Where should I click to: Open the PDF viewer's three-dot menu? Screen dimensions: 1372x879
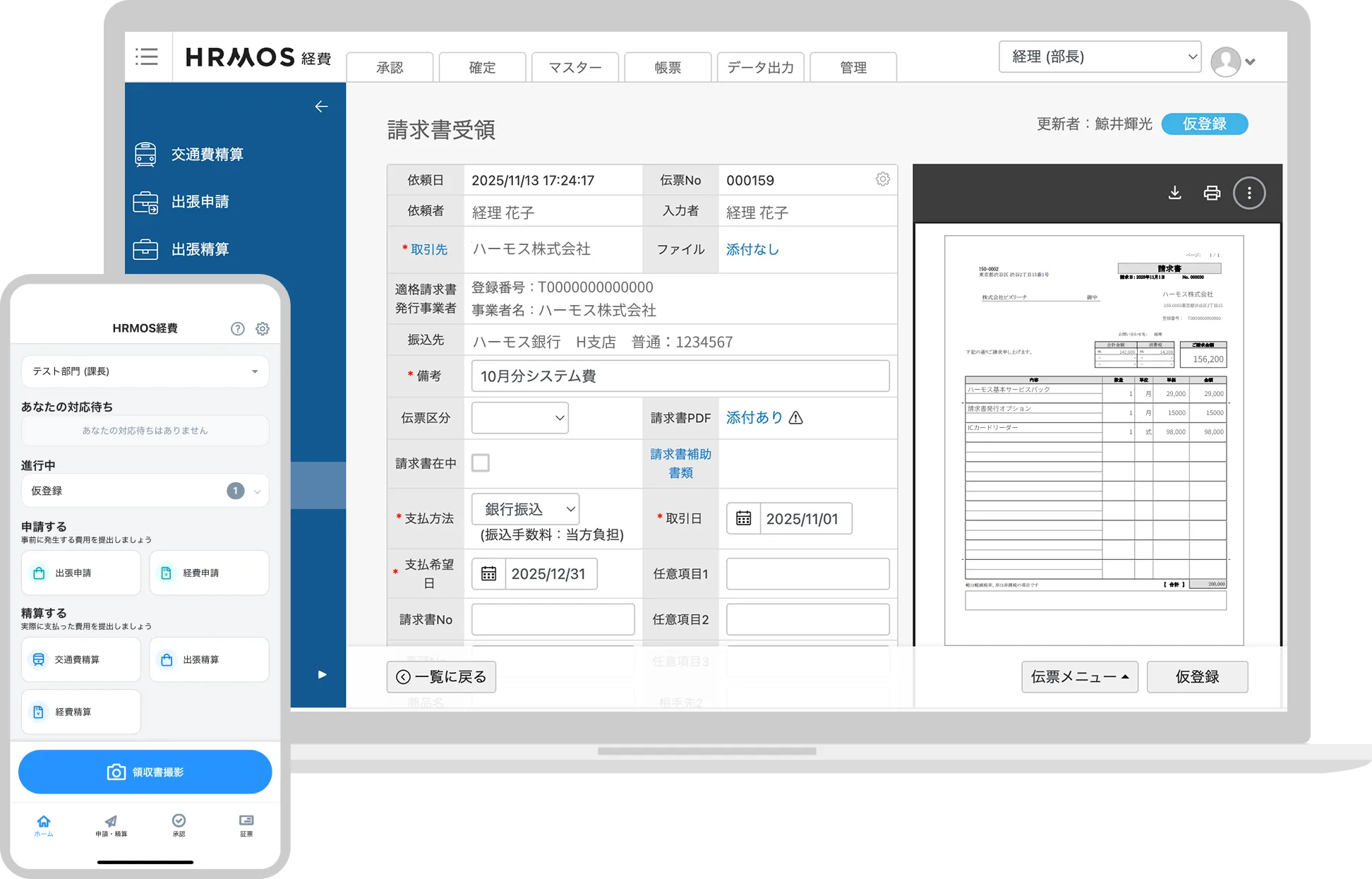click(x=1249, y=192)
